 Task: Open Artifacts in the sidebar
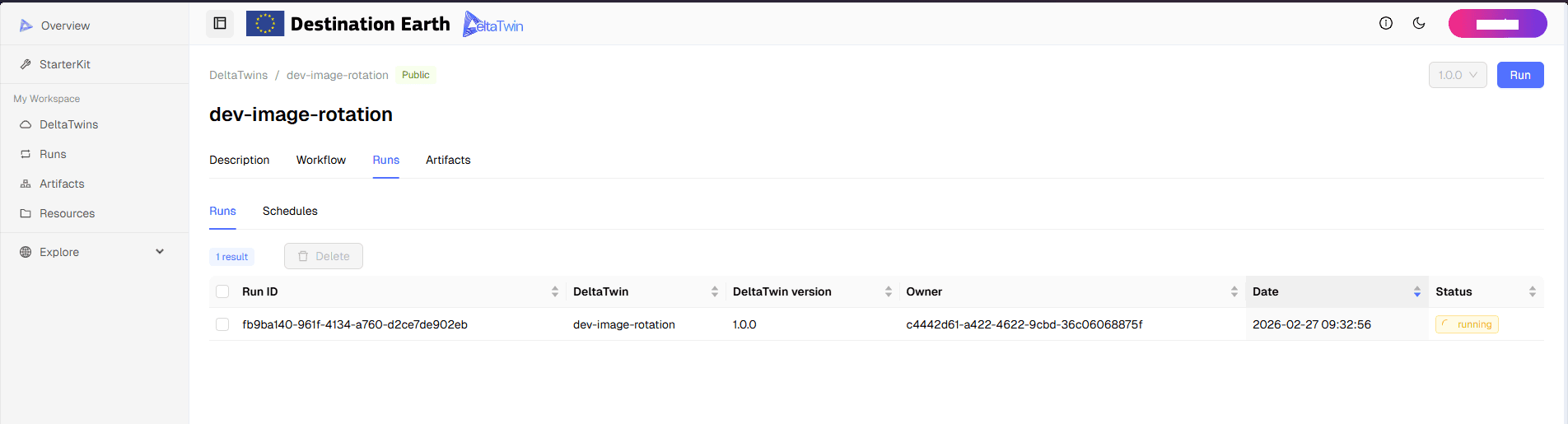(x=62, y=184)
